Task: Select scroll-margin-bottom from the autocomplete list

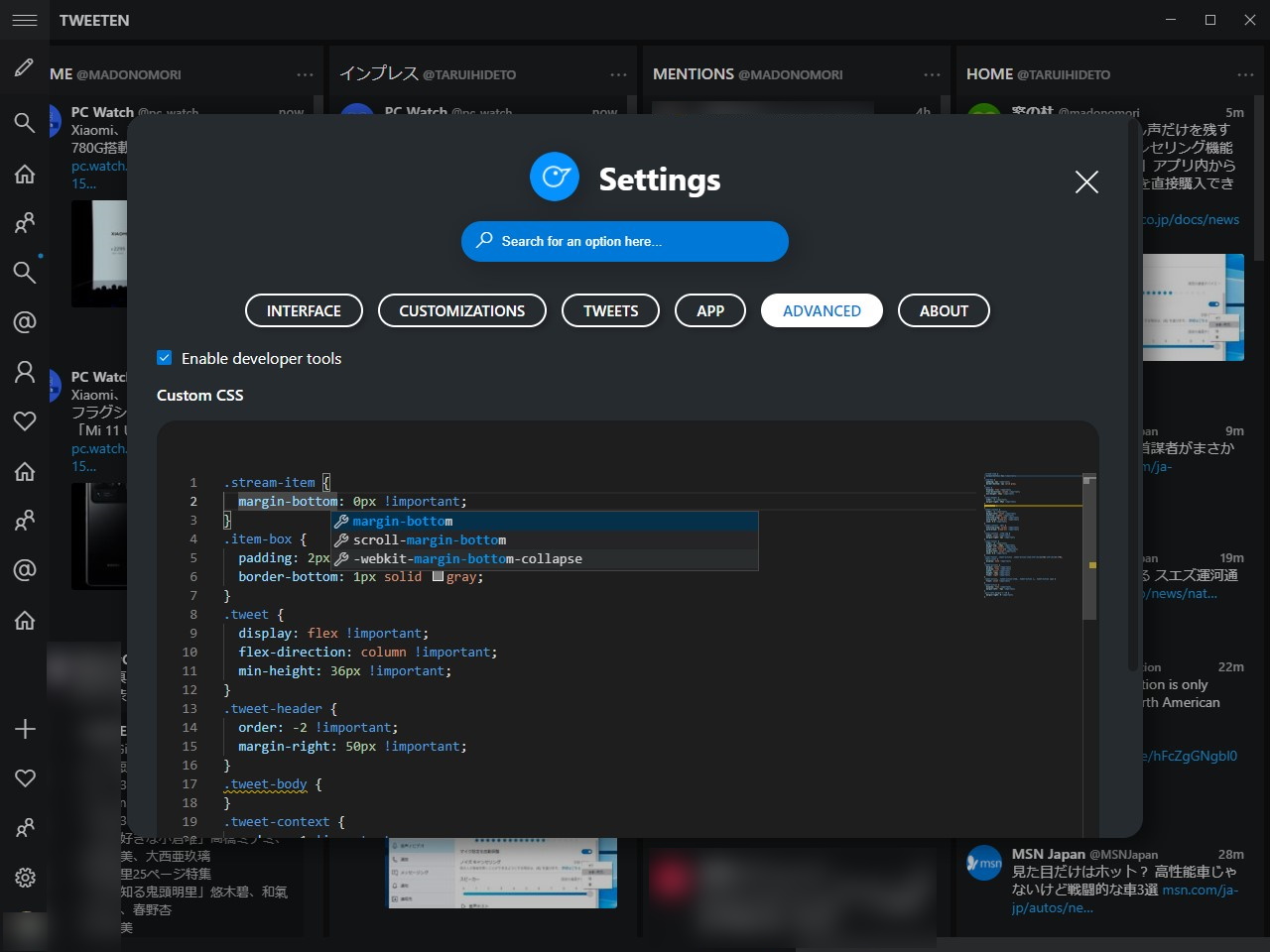Action: pos(427,539)
